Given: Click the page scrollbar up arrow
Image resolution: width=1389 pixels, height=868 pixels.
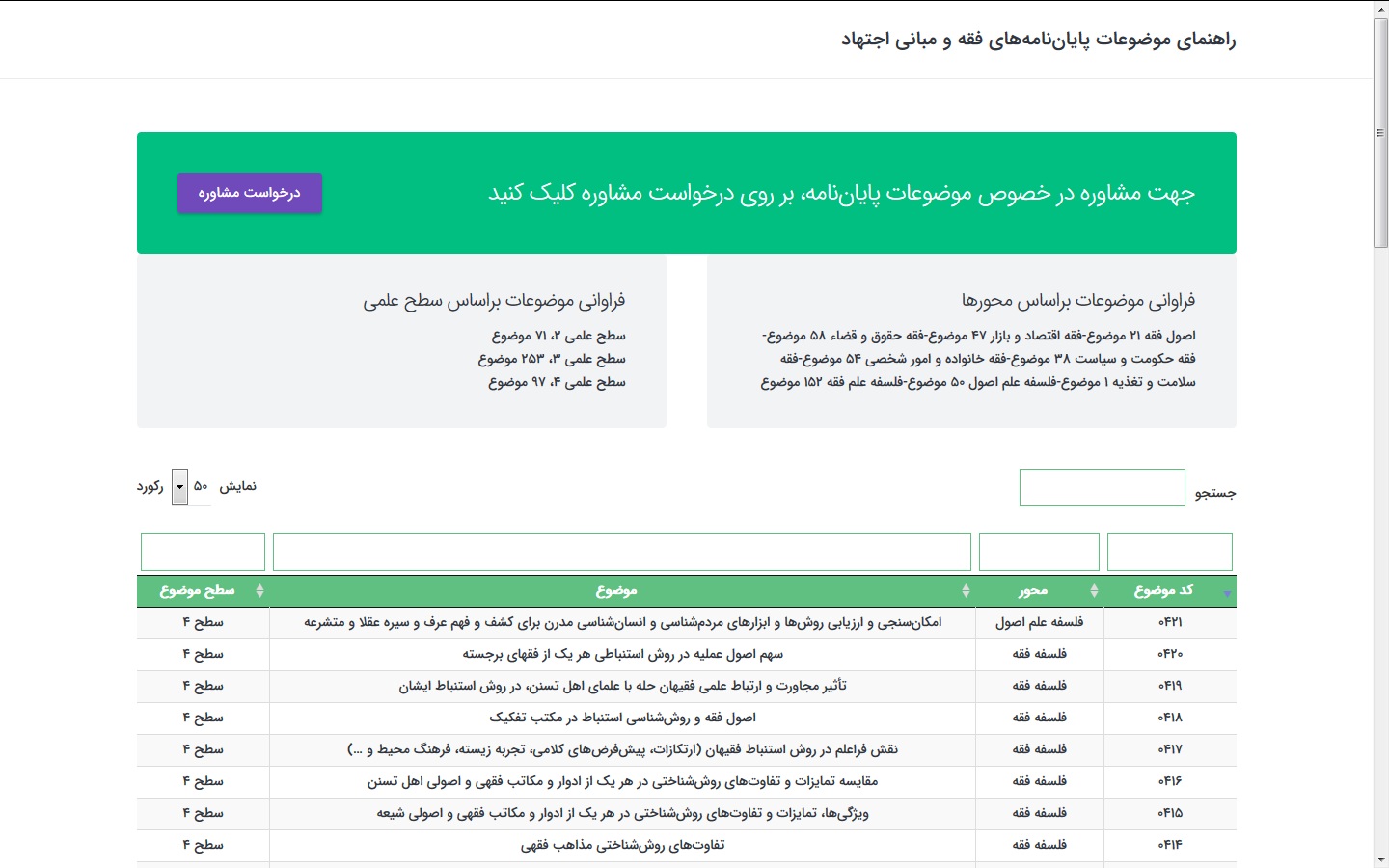Looking at the screenshot, I should 1381,9.
